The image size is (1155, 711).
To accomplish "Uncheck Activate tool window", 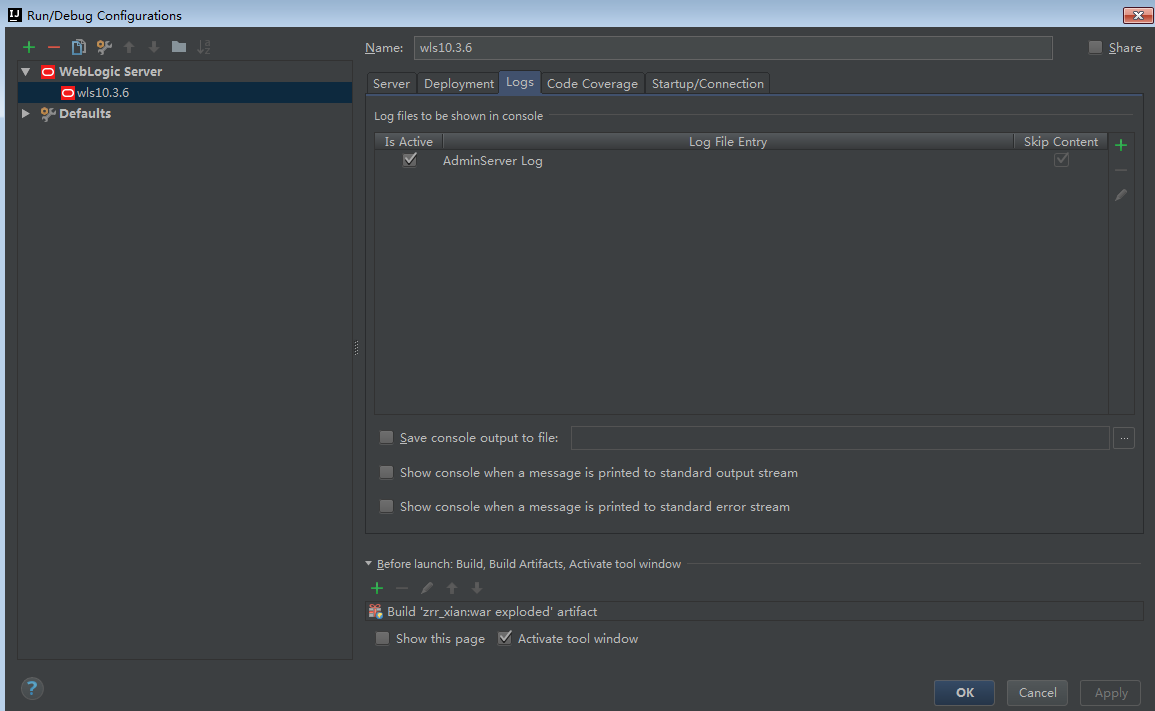I will click(505, 638).
